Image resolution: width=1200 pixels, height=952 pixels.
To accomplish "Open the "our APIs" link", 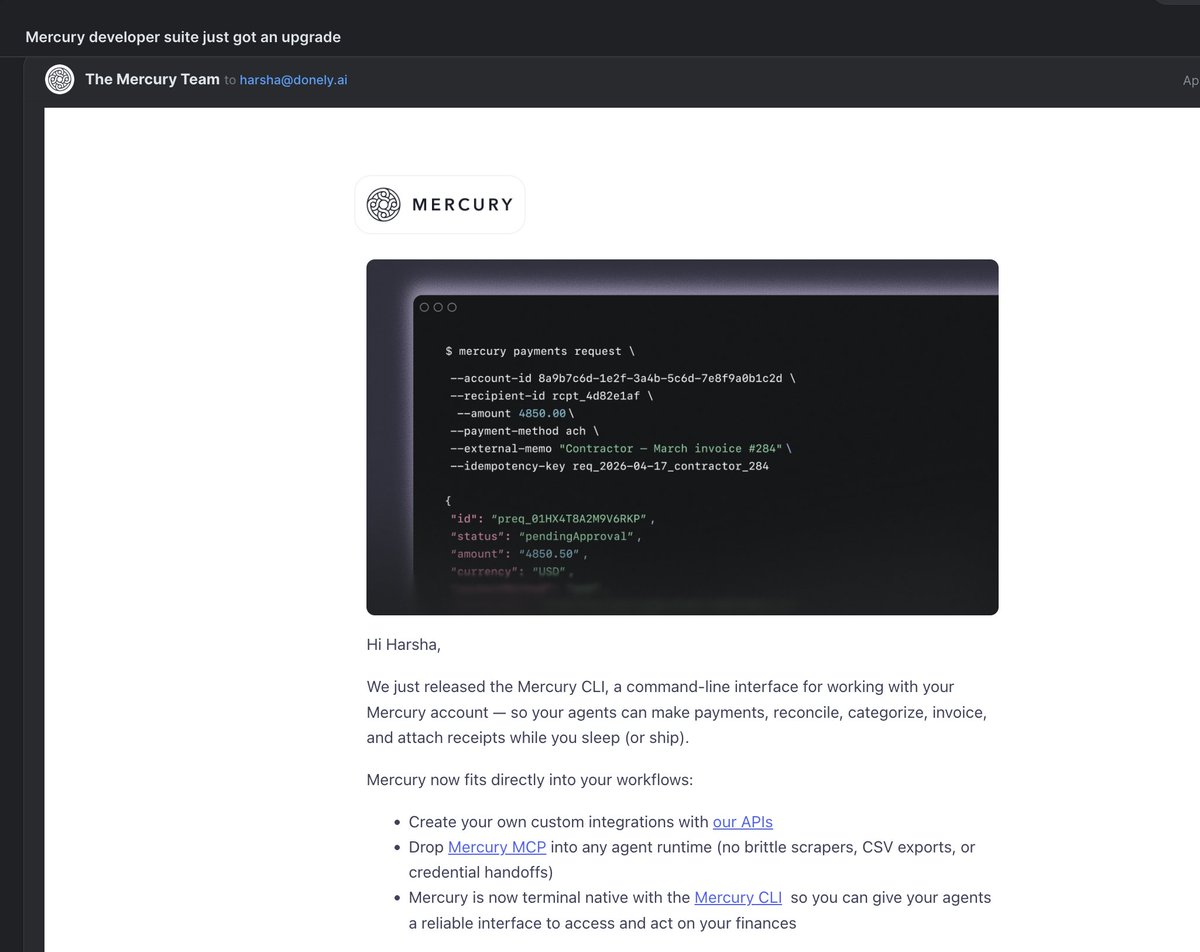I will (742, 822).
